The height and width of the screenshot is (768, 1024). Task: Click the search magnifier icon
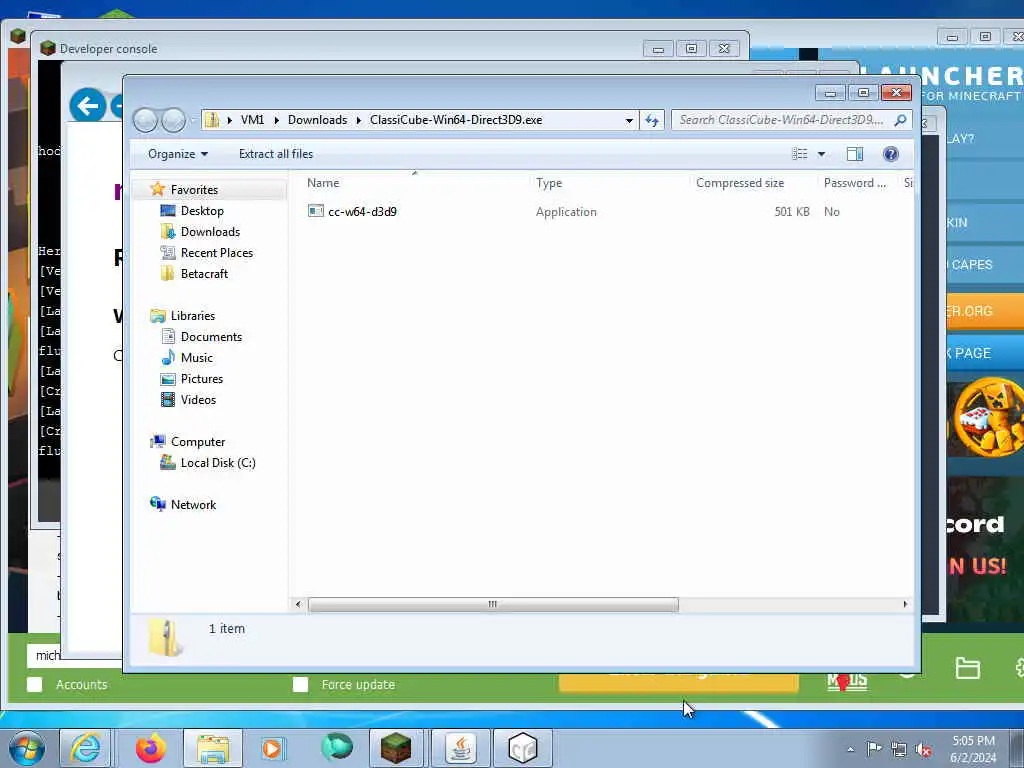click(900, 120)
